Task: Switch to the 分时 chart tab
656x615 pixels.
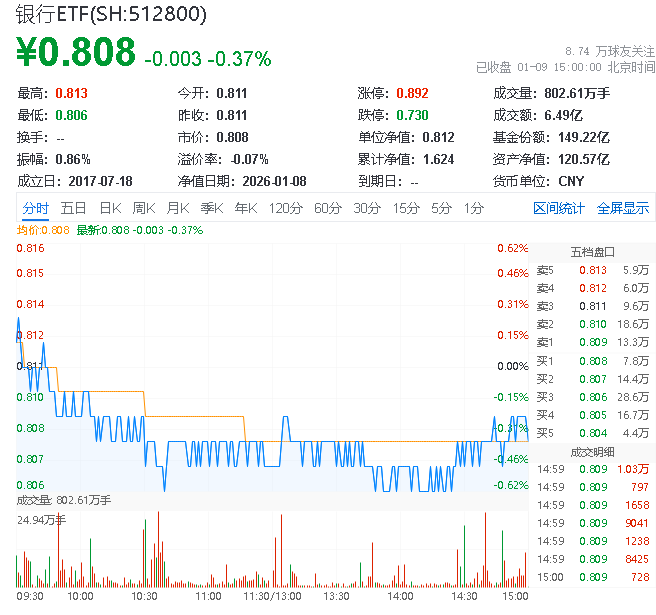Action: pos(35,208)
